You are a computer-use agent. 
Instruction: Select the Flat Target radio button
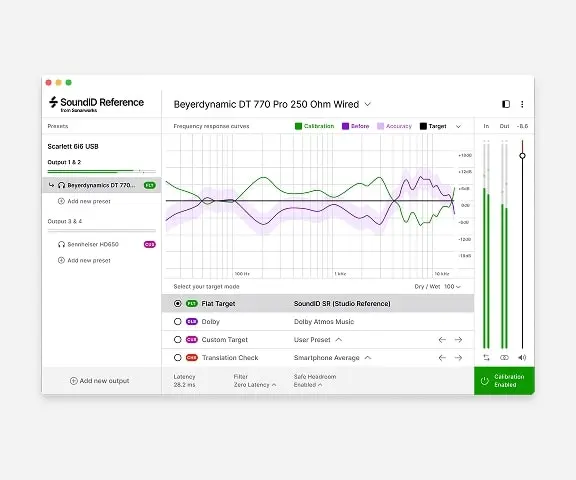[x=177, y=304]
